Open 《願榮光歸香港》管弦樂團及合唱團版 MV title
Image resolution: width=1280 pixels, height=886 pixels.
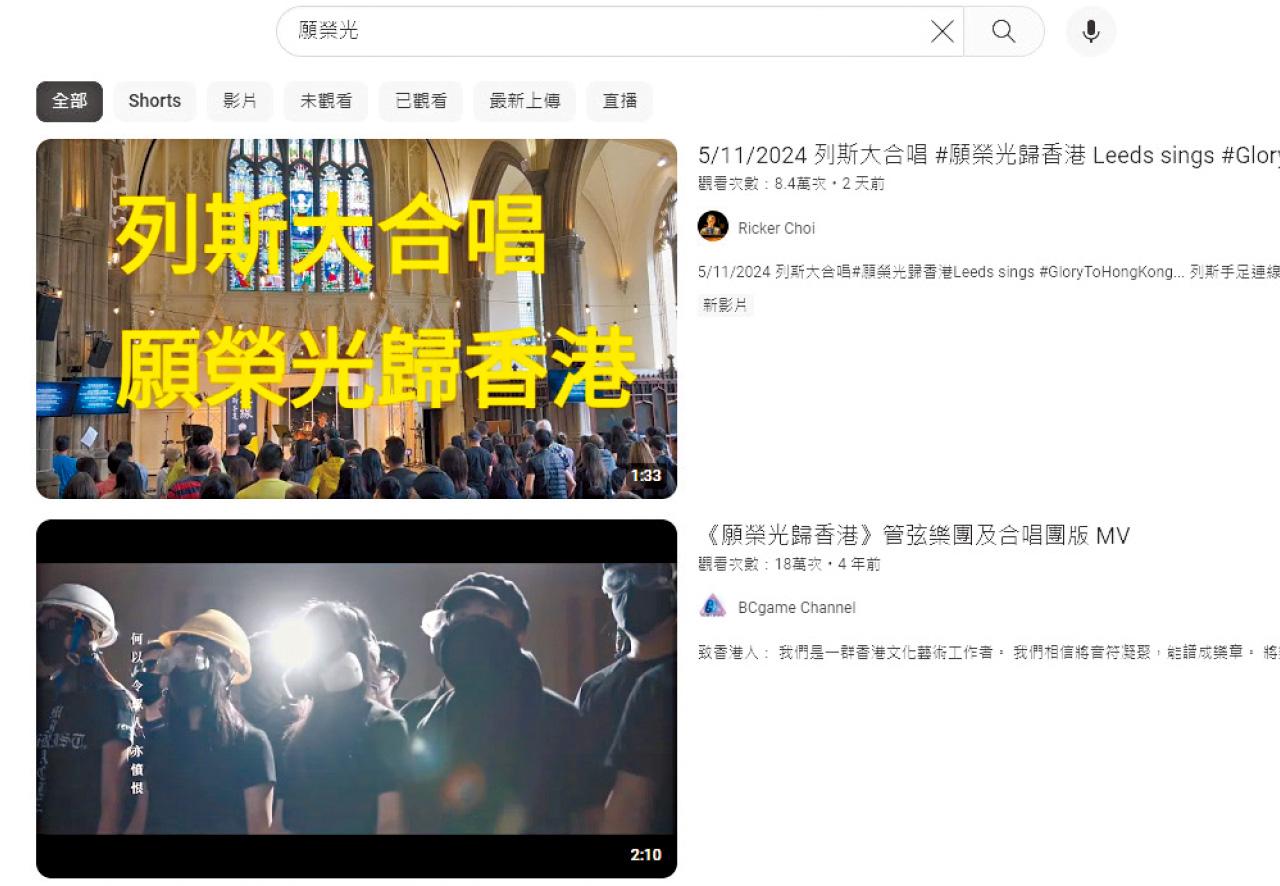pos(913,536)
